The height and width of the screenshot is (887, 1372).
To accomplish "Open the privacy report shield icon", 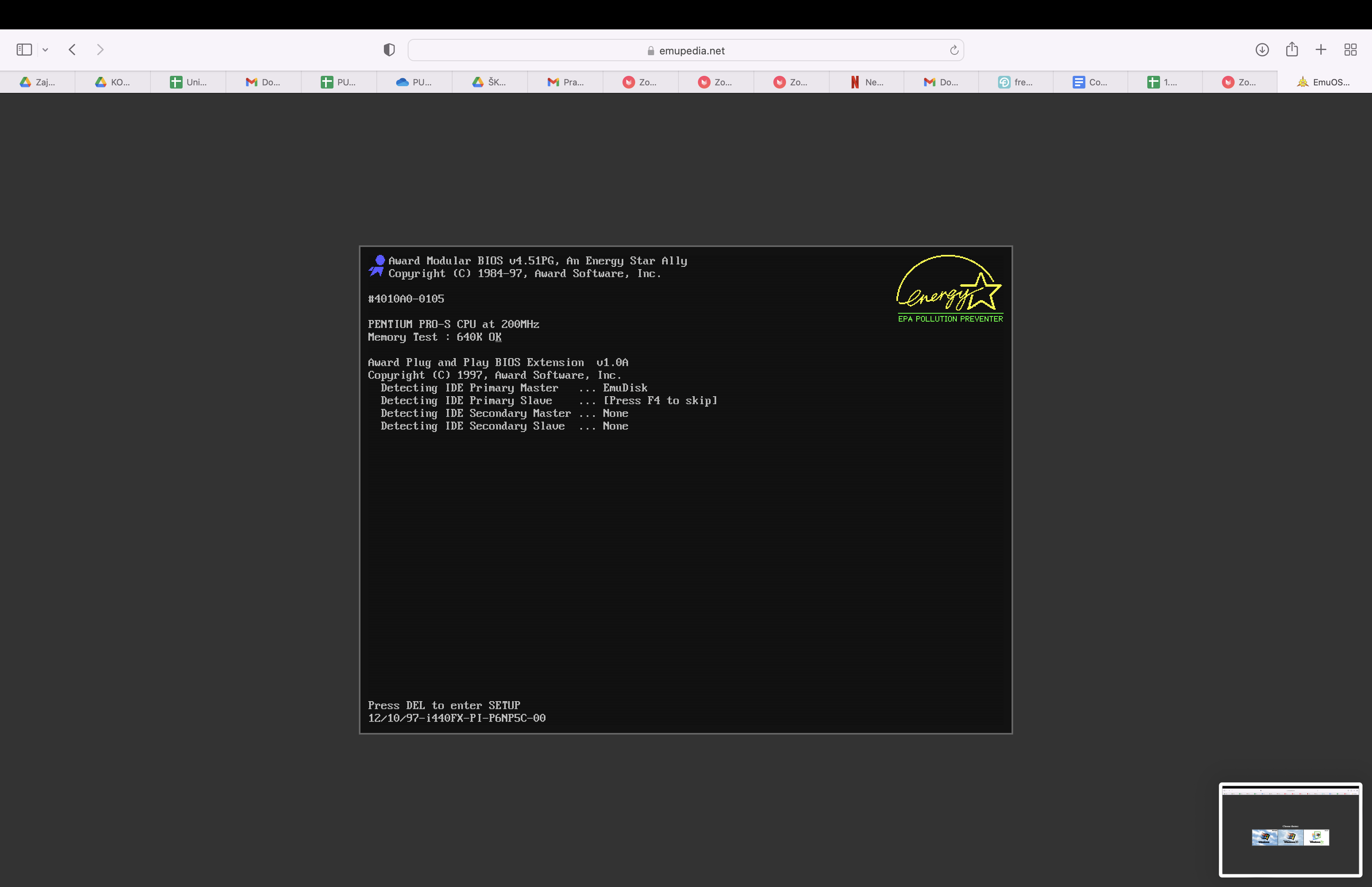I will coord(389,50).
